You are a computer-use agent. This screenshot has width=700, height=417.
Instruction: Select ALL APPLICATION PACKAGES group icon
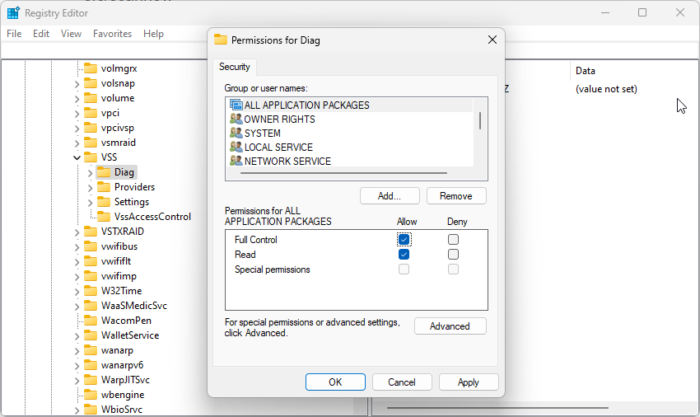coord(236,105)
